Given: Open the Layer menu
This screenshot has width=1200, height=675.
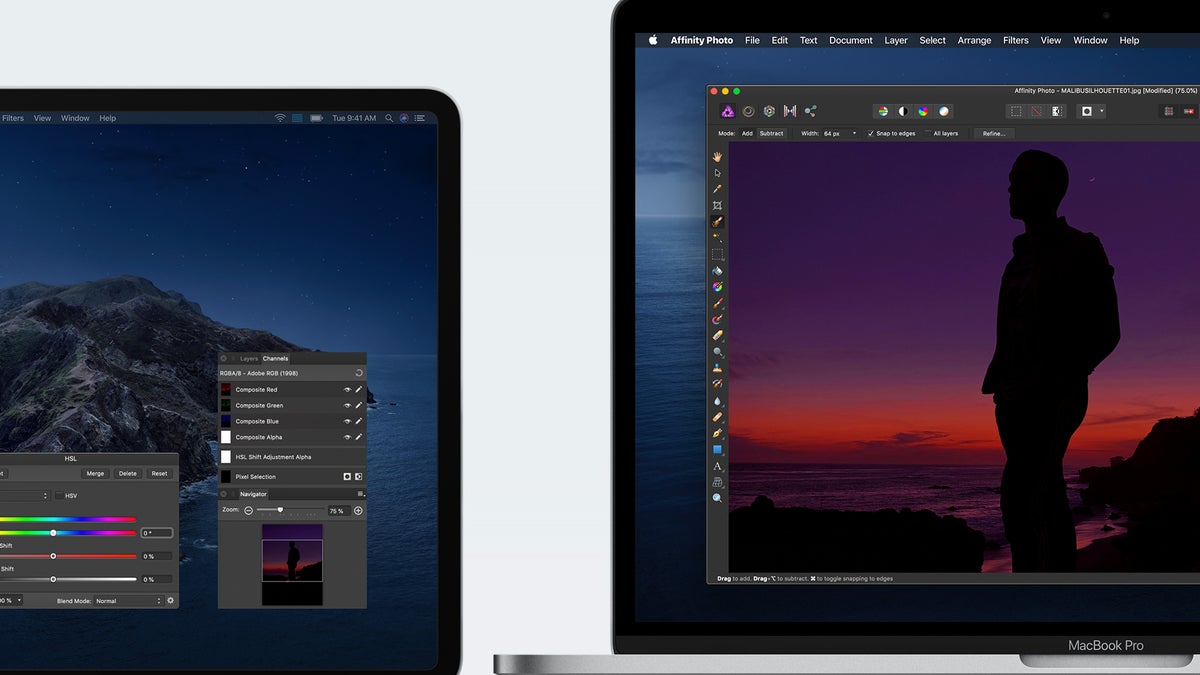Looking at the screenshot, I should [896, 40].
